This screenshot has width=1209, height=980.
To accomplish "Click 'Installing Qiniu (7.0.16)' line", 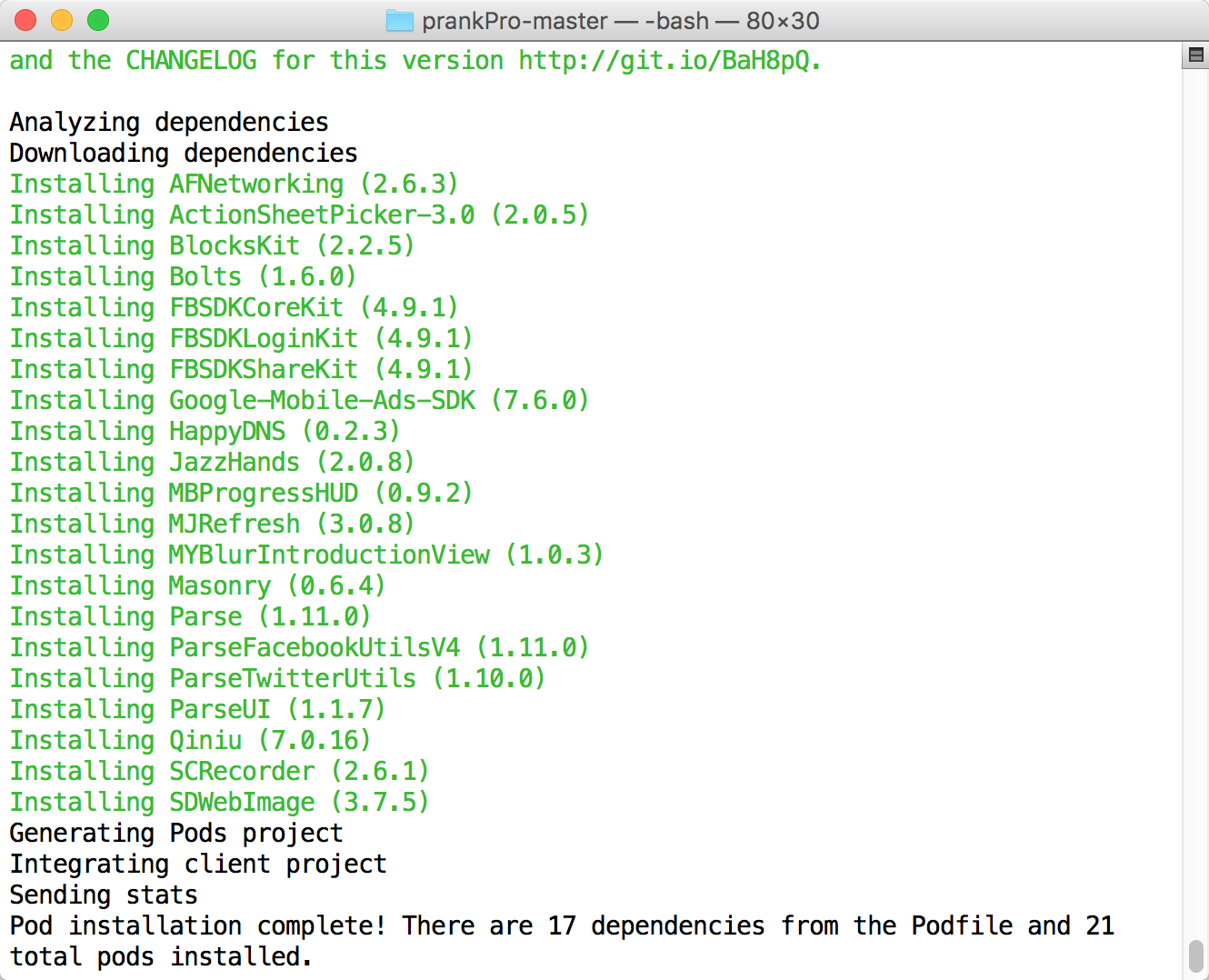I will [191, 741].
